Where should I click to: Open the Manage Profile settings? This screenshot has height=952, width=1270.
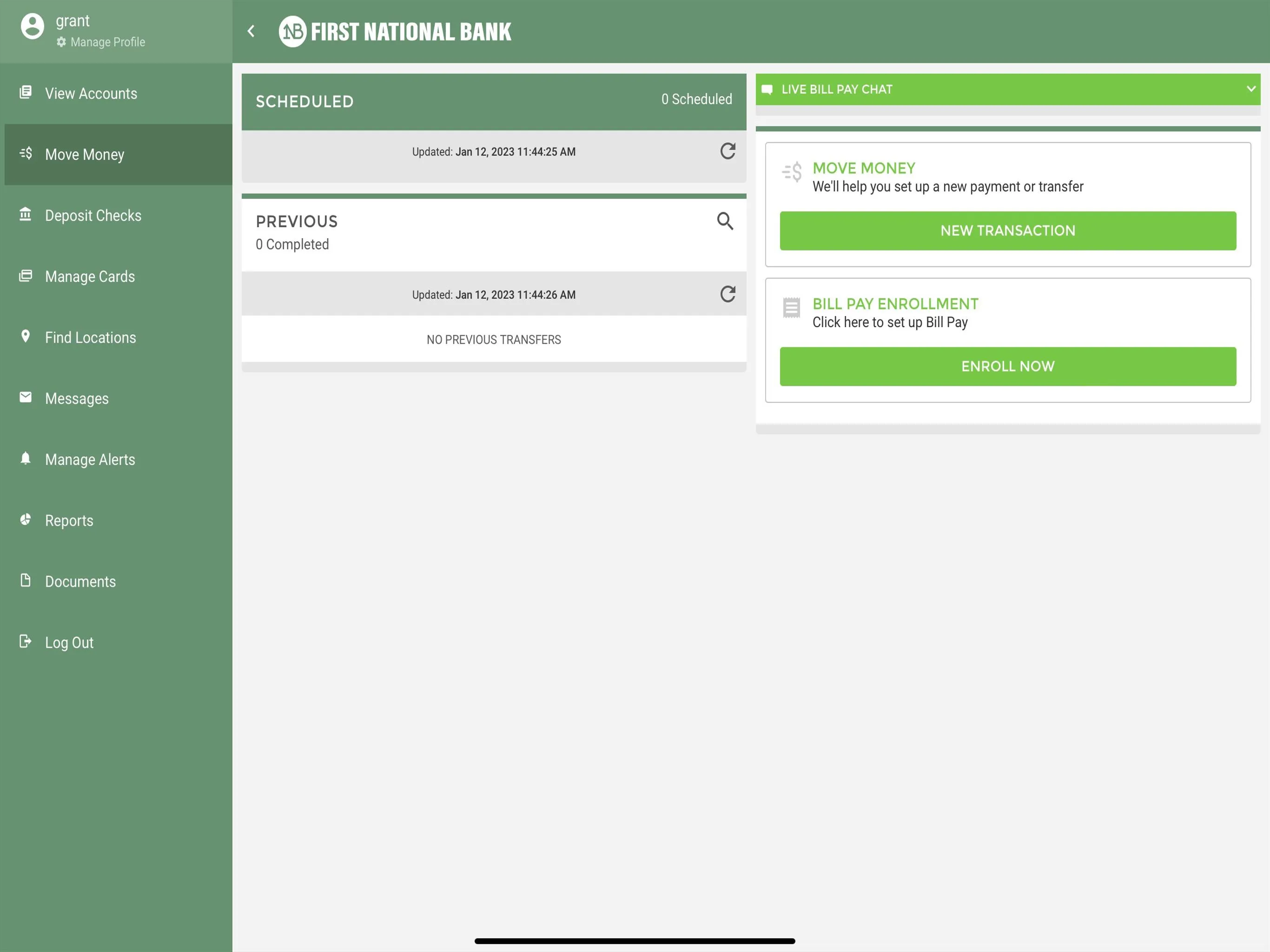[100, 42]
